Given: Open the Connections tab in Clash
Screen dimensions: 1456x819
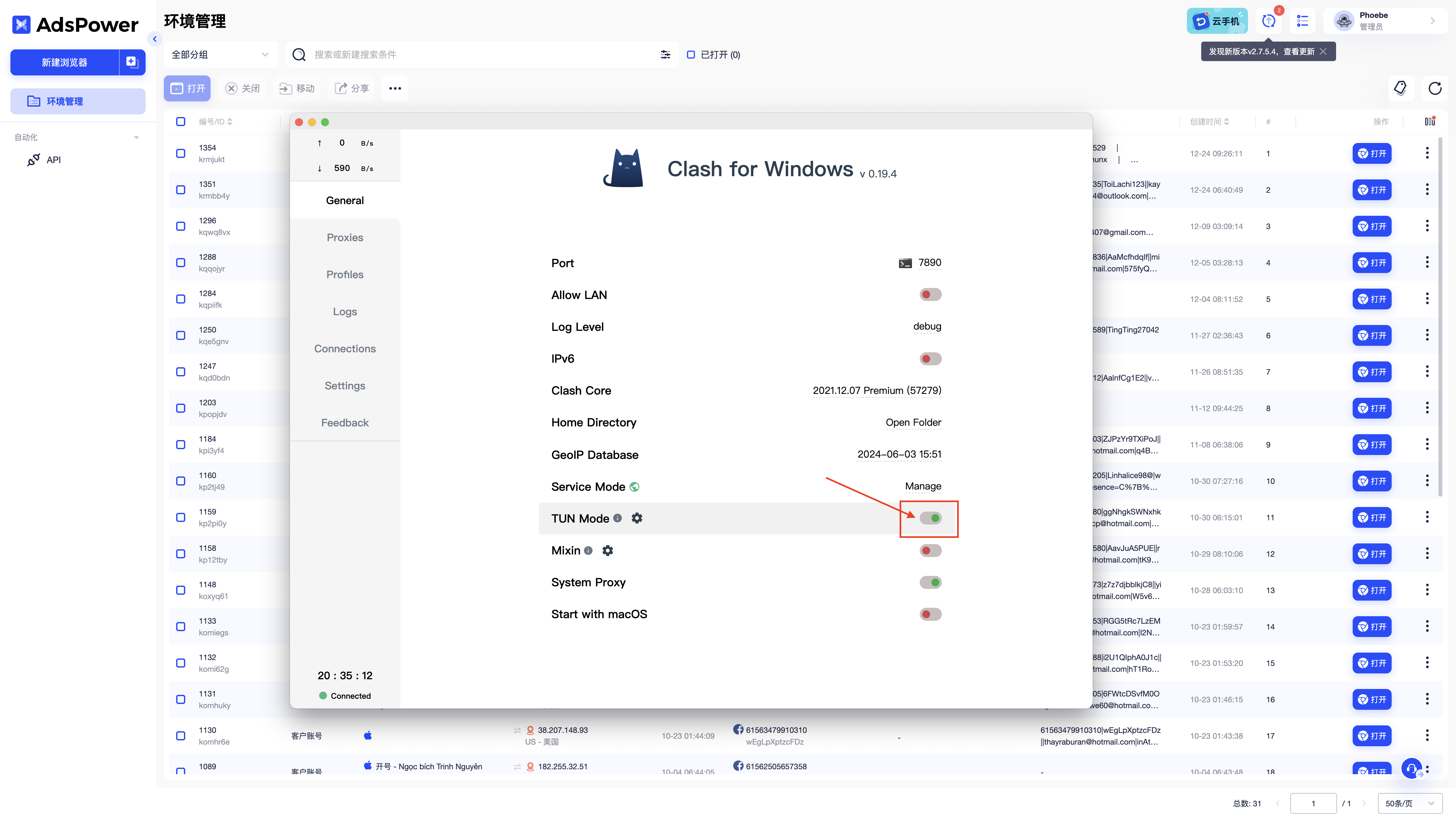Looking at the screenshot, I should [x=345, y=349].
